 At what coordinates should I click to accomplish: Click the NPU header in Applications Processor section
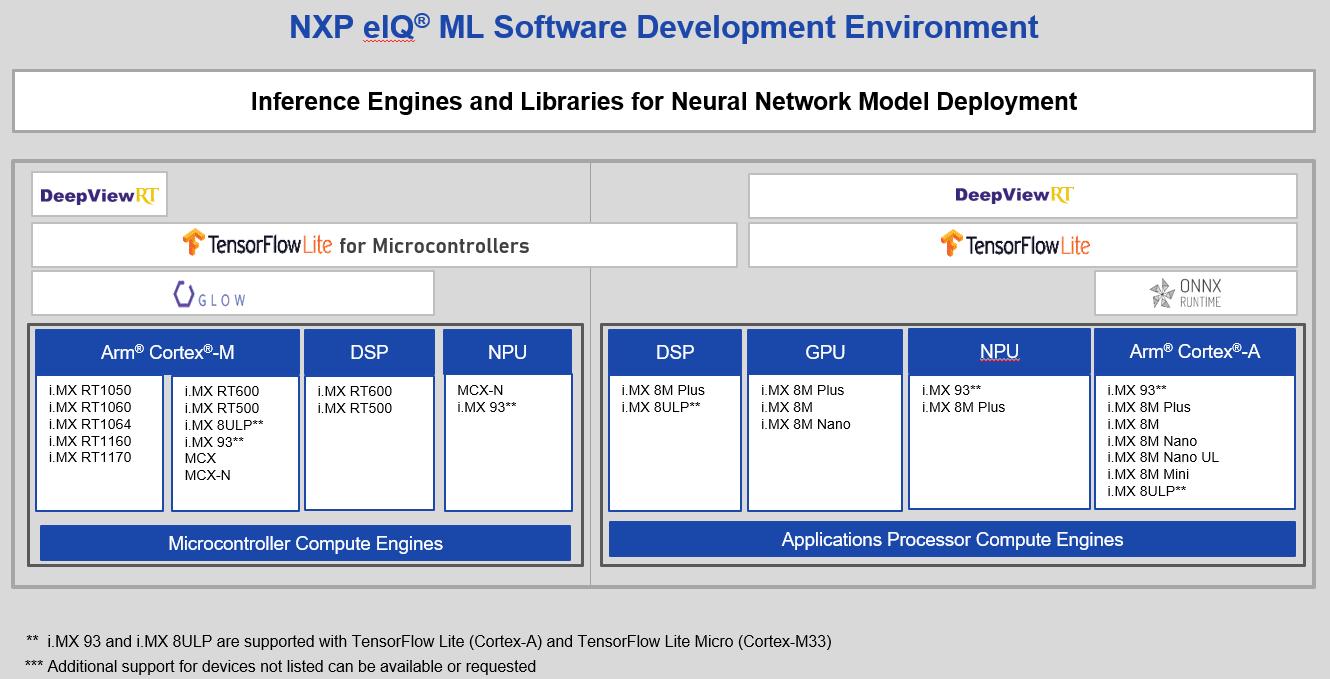point(998,351)
